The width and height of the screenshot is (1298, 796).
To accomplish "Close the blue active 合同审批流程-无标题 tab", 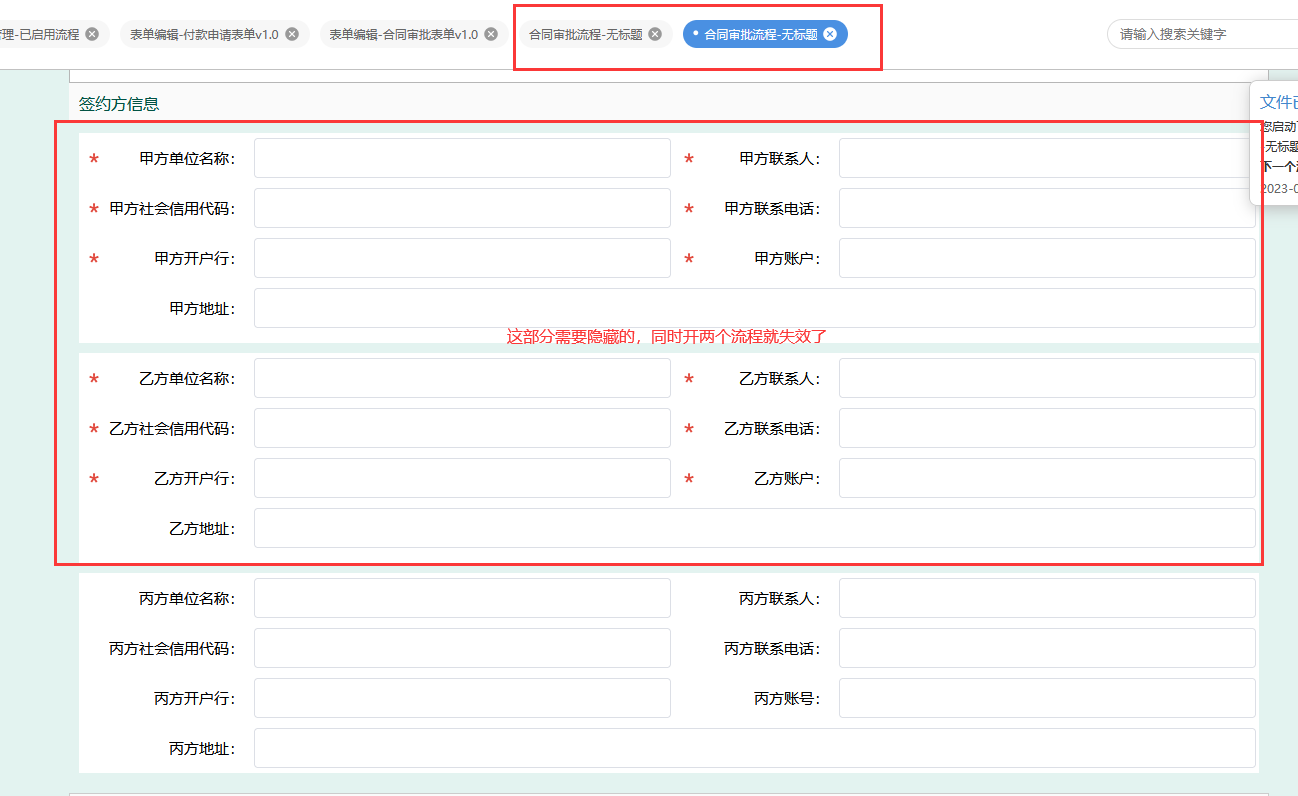I will tap(830, 34).
